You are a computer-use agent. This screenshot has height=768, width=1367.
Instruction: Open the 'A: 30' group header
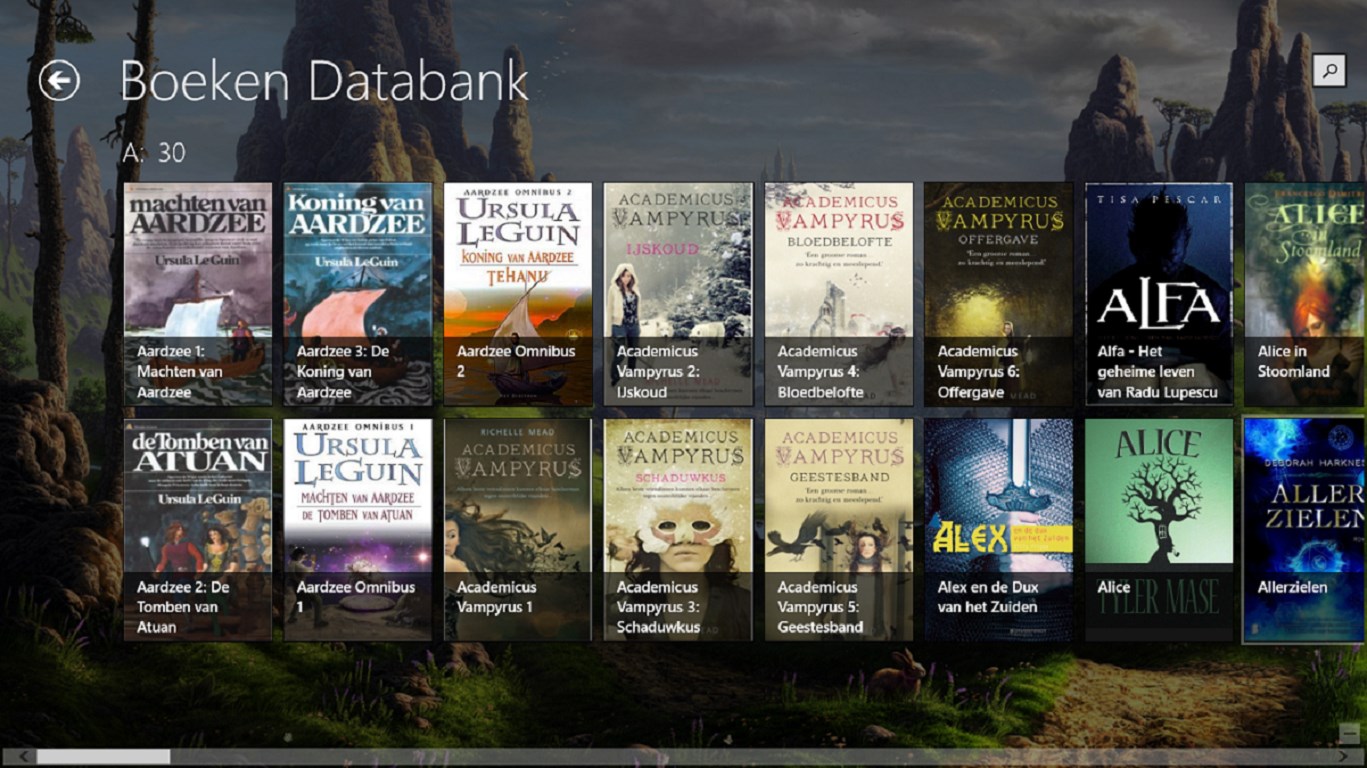pyautogui.click(x=154, y=153)
